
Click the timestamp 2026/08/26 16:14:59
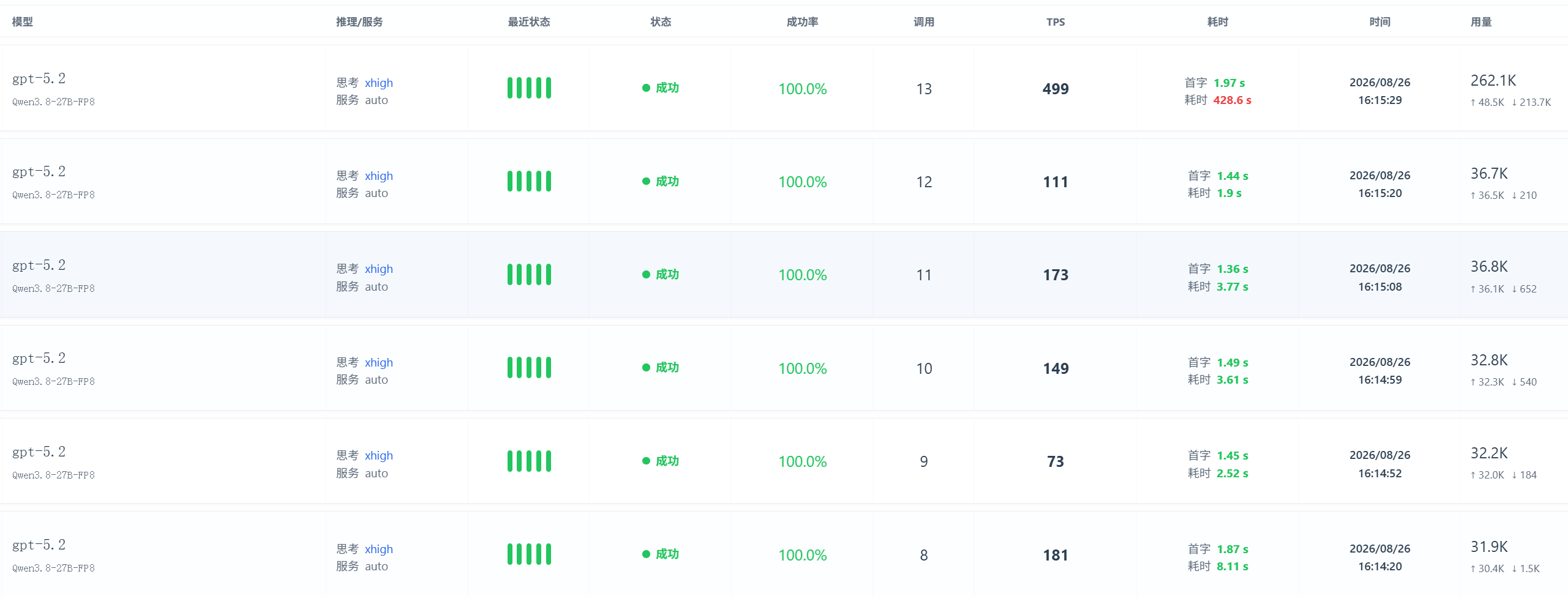pos(1380,371)
